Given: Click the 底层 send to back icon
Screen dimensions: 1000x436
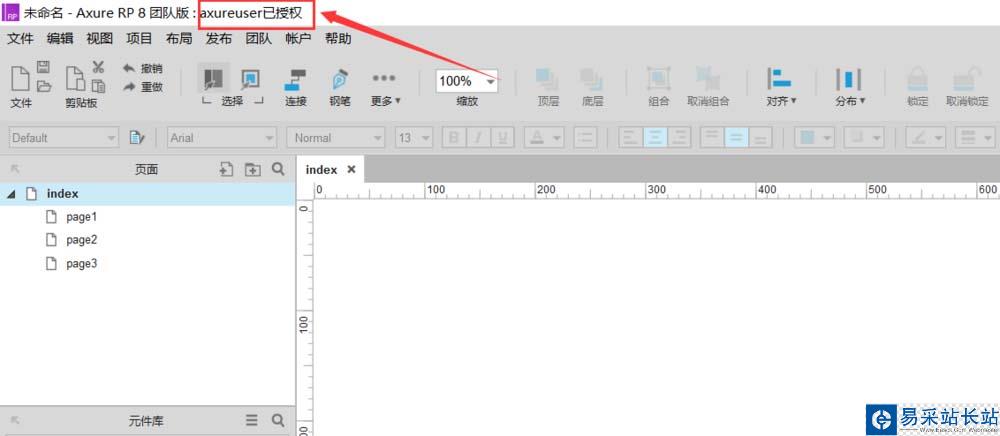Looking at the screenshot, I should (x=592, y=80).
